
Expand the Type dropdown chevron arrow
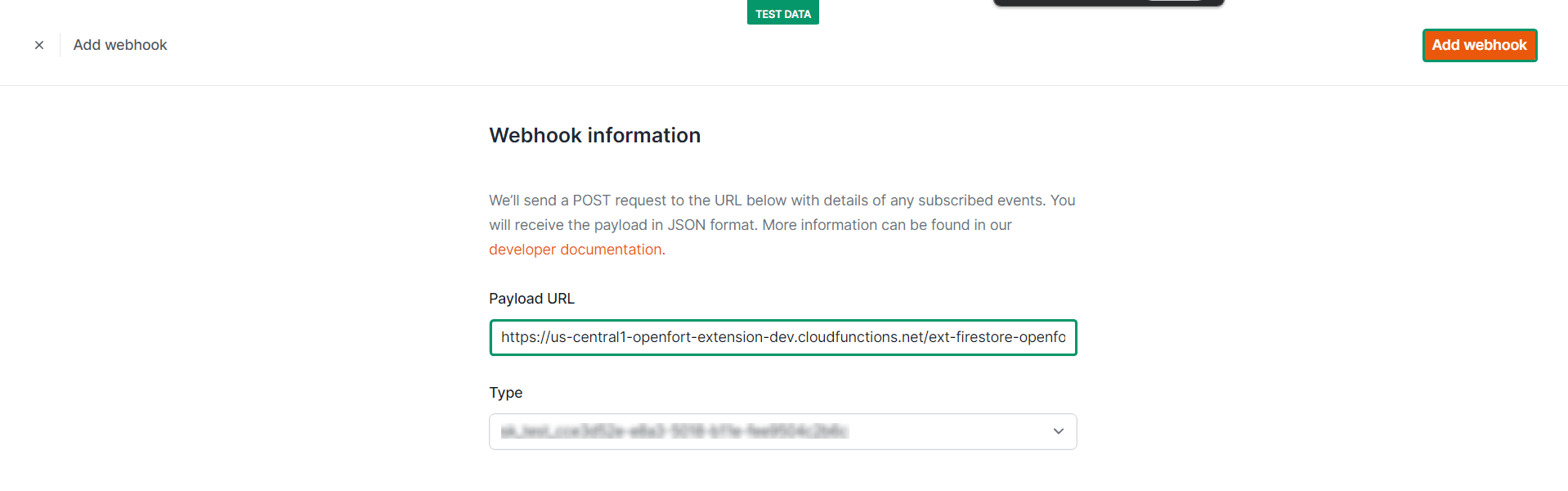click(1058, 431)
